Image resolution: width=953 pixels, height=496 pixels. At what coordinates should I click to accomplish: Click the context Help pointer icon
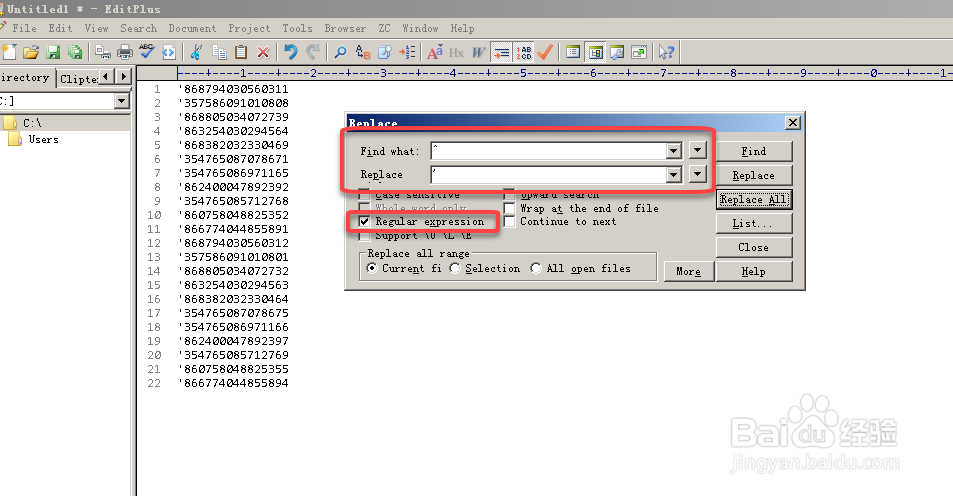pyautogui.click(x=666, y=52)
